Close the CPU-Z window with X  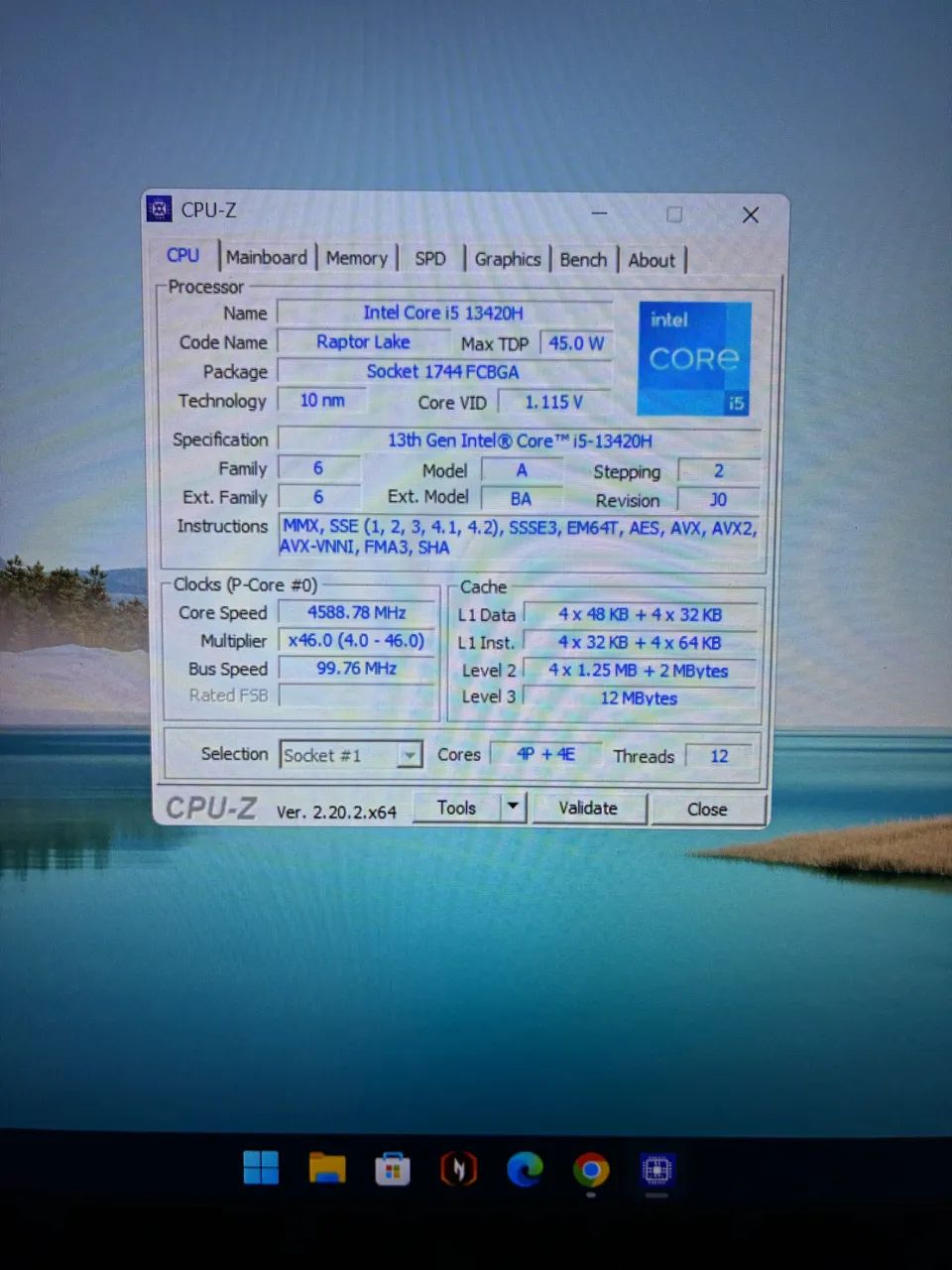(751, 215)
